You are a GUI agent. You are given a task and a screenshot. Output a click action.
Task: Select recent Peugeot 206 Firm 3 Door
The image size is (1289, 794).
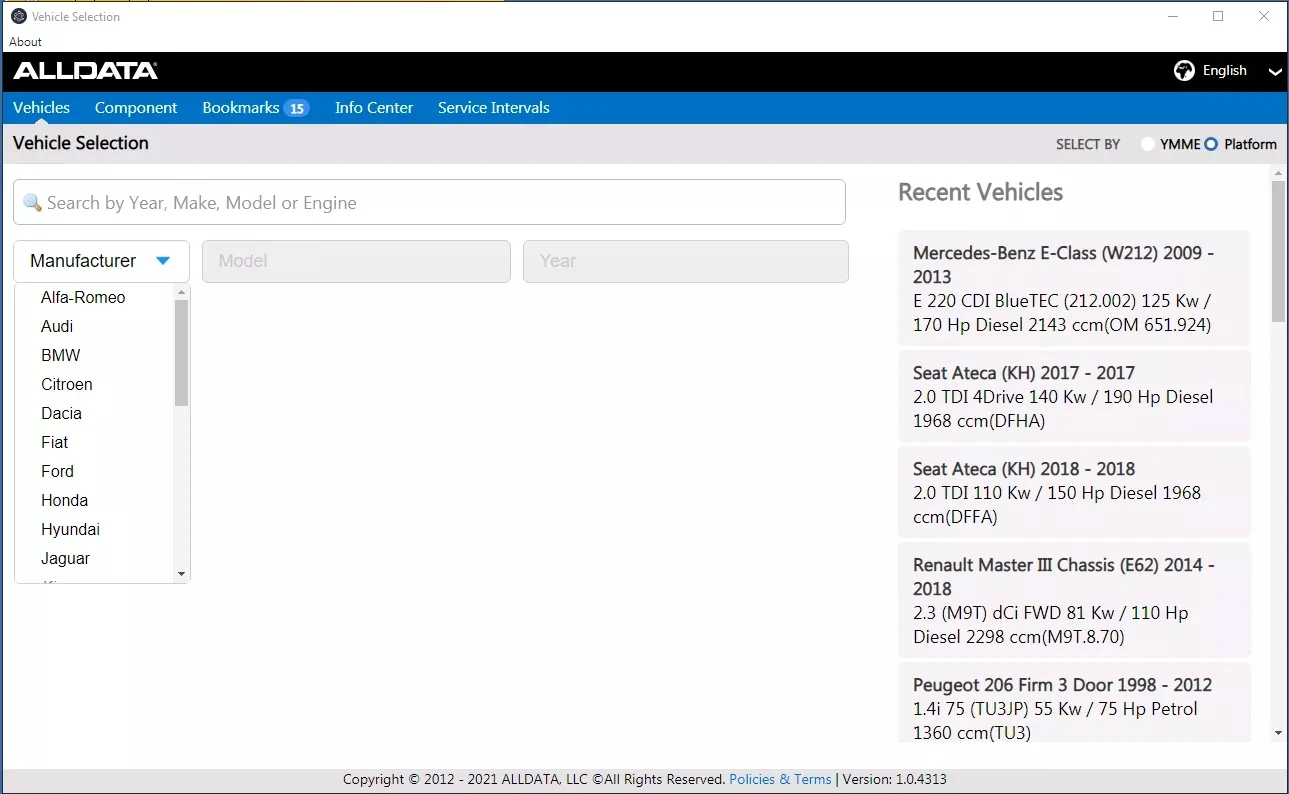coord(1074,703)
